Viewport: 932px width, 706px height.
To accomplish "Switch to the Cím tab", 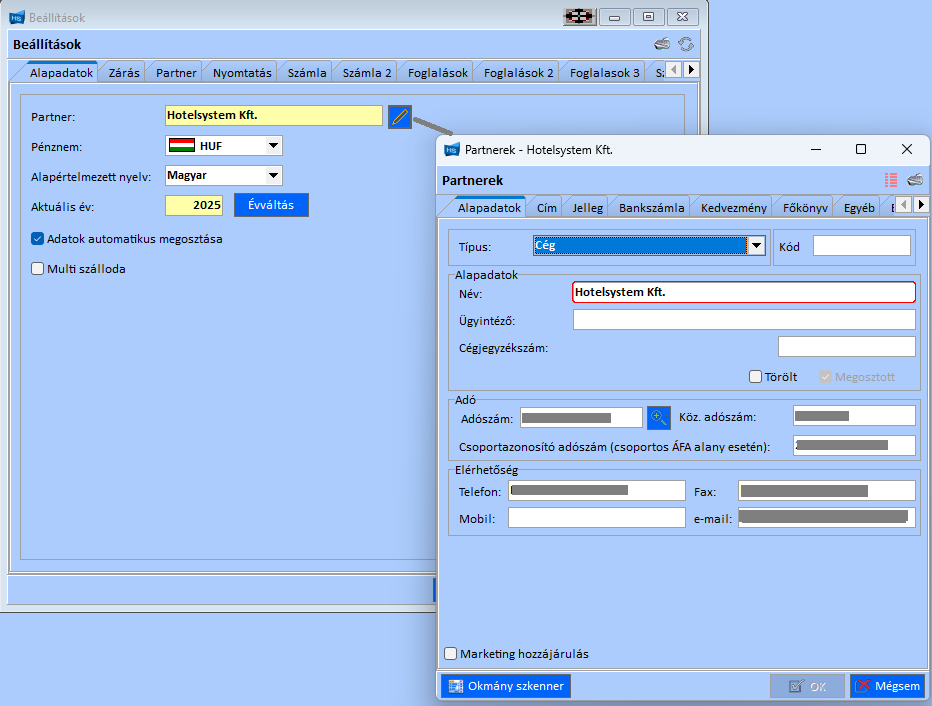I will [547, 207].
